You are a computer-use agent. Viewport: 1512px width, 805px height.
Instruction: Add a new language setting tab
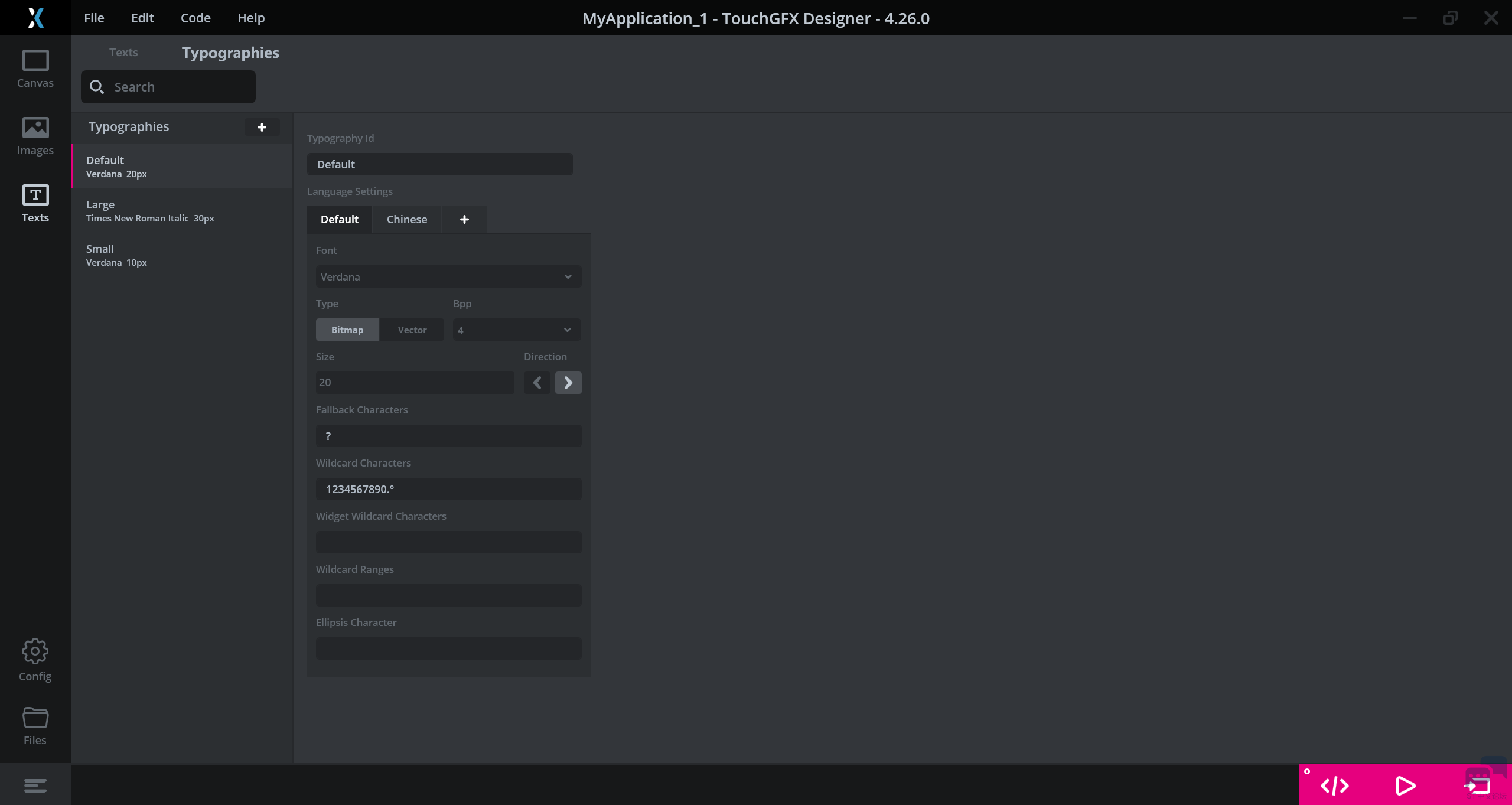coord(464,219)
